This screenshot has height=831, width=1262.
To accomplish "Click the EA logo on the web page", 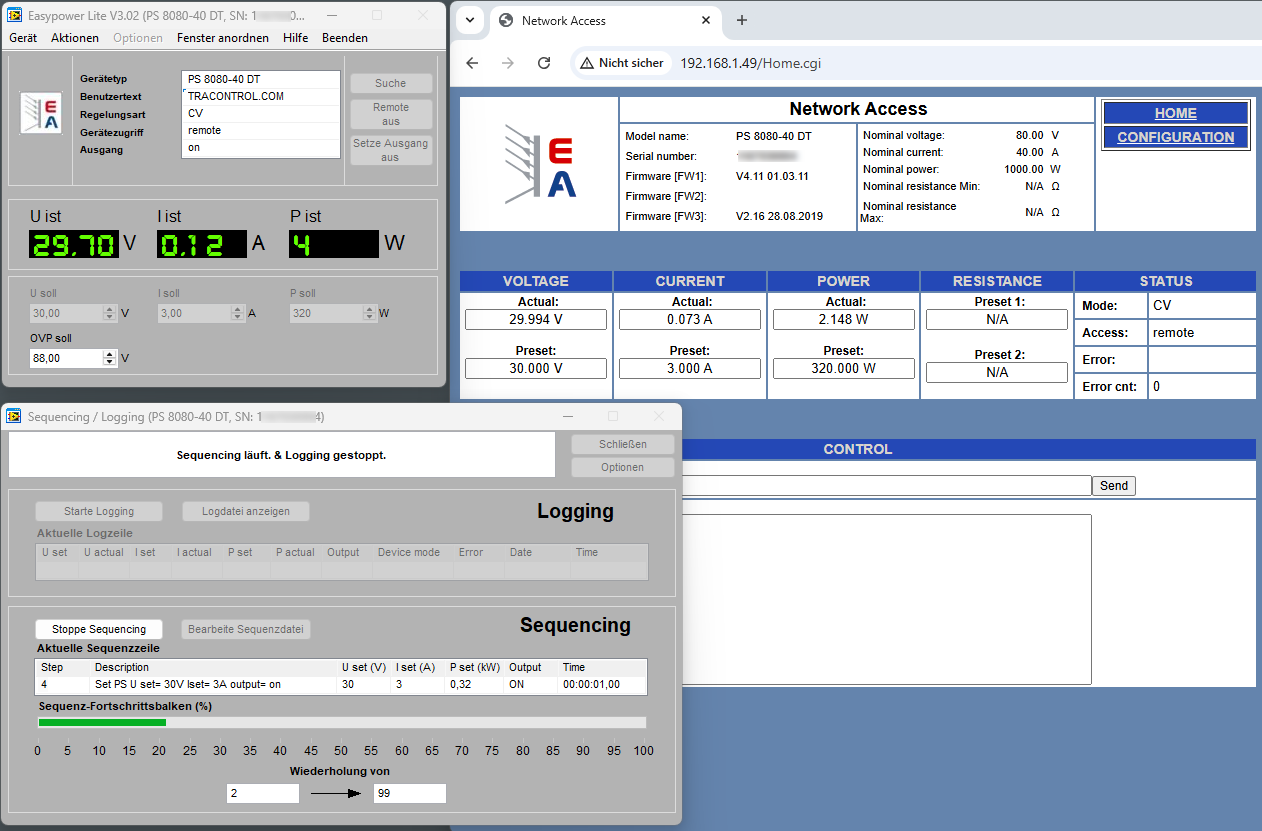I will pos(540,165).
